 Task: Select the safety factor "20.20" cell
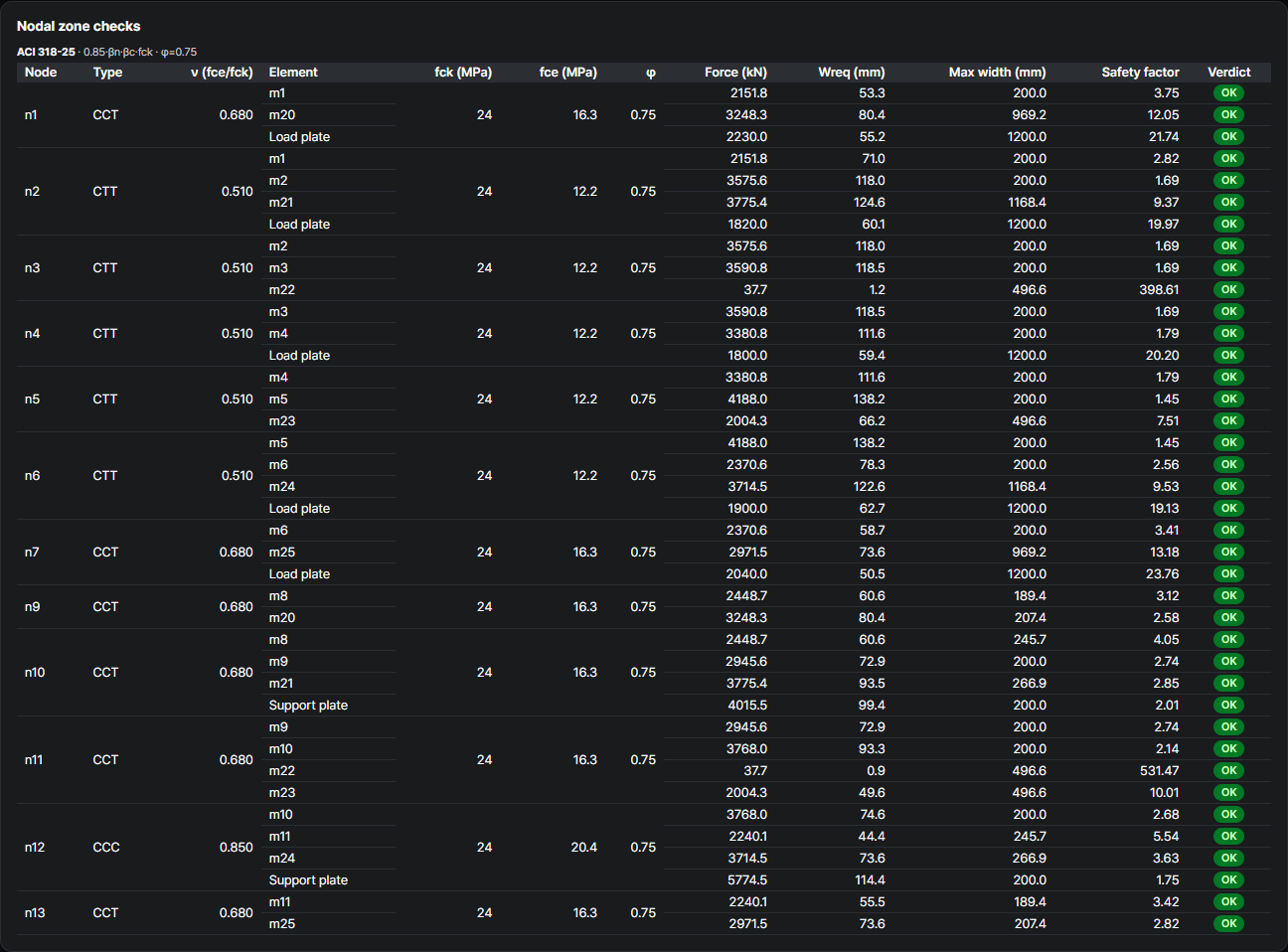[x=1163, y=356]
